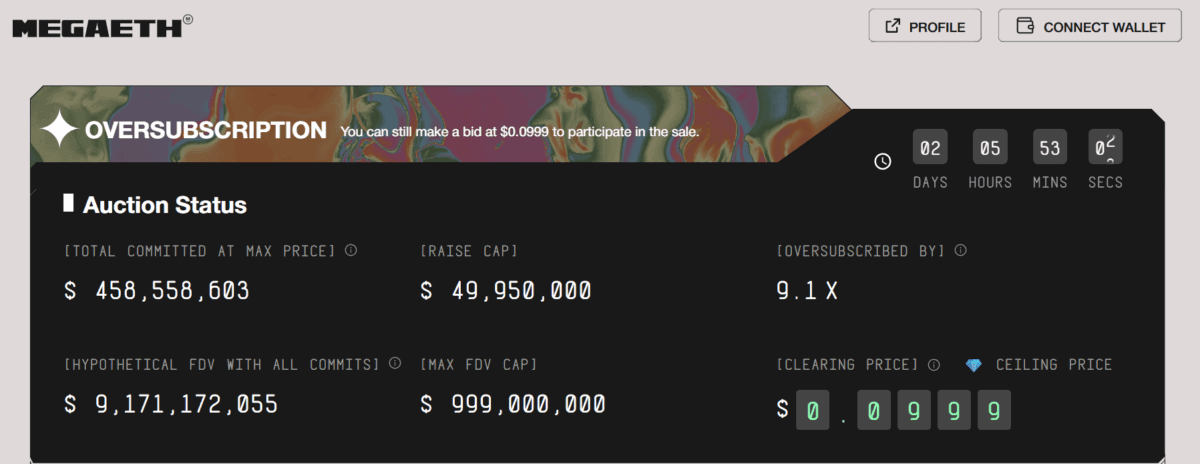The image size is (1200, 464).
Task: Click the 9.1 X oversubscribed value
Action: tap(809, 291)
